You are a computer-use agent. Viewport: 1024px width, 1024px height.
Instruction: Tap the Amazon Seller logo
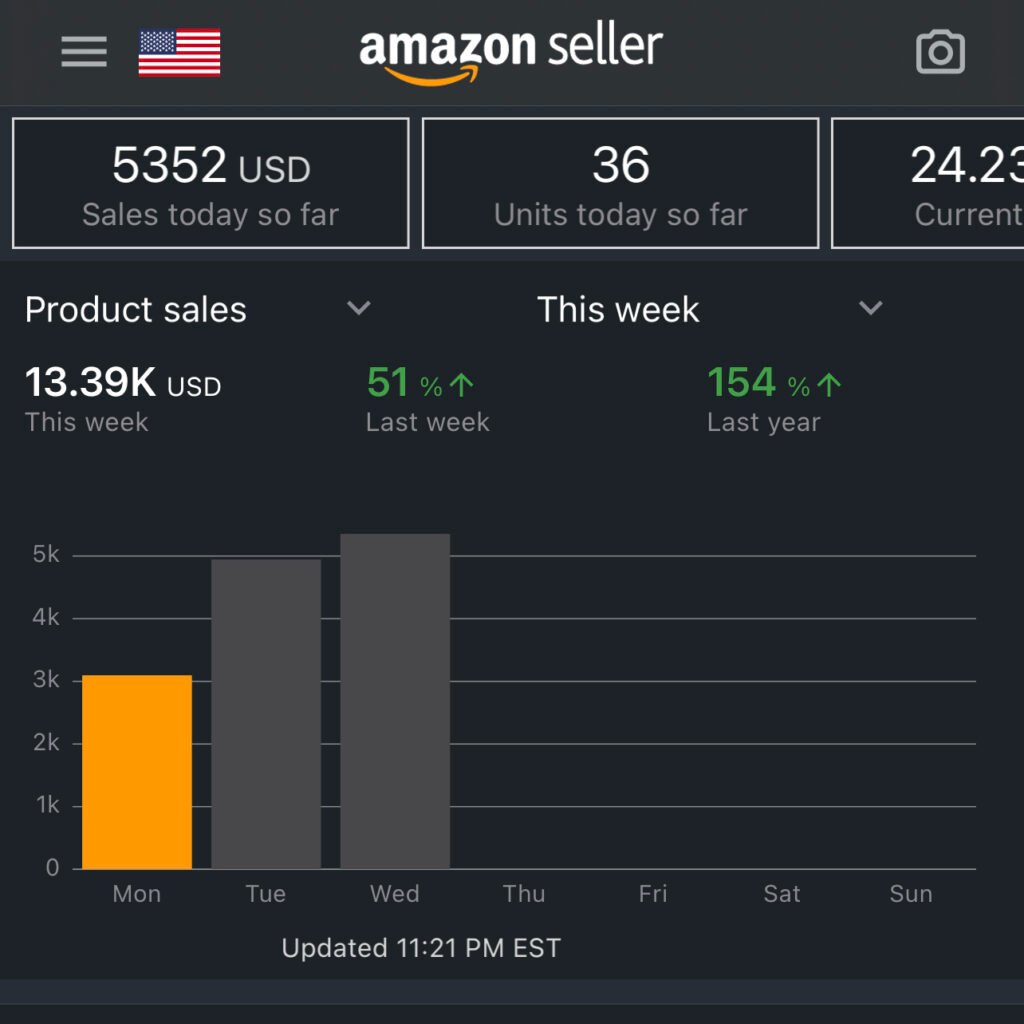coord(510,53)
